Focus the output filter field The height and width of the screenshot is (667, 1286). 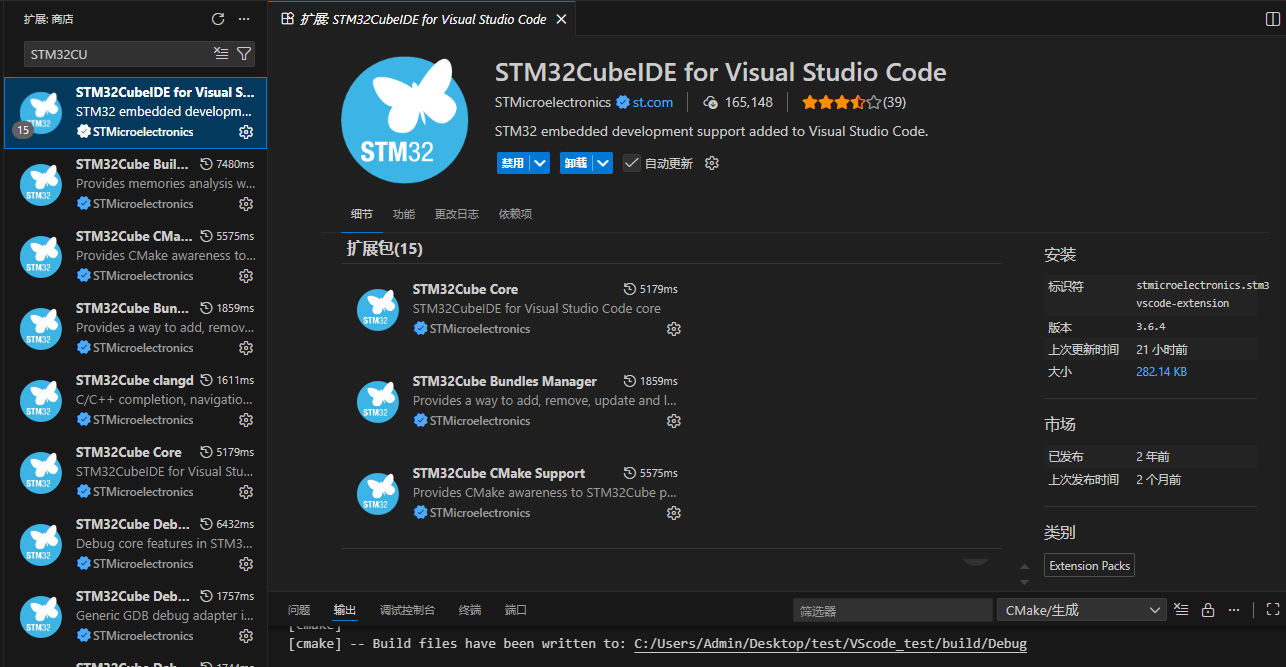893,610
